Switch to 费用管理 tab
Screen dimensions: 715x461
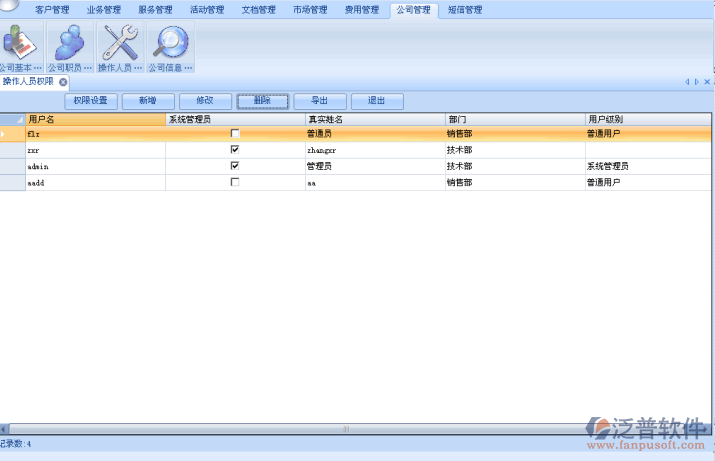[x=362, y=10]
